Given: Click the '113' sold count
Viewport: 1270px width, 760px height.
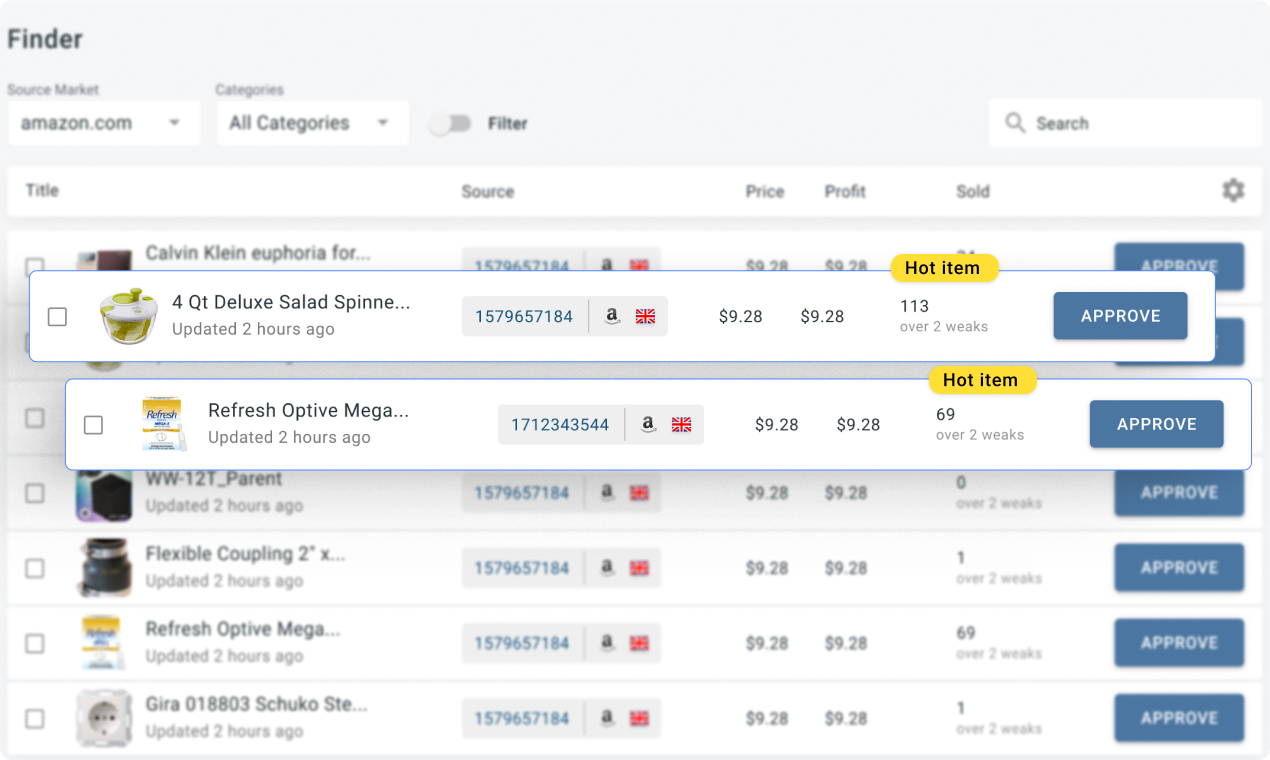Looking at the screenshot, I should [914, 306].
